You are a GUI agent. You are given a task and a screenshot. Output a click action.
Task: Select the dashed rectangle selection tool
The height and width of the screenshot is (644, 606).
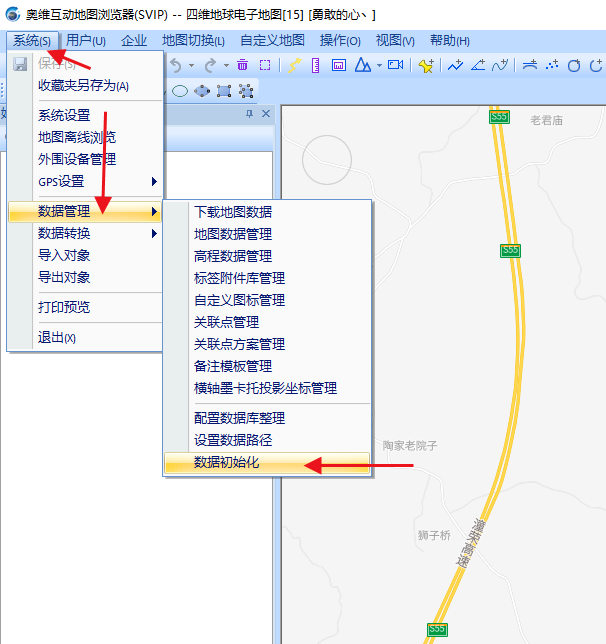pyautogui.click(x=265, y=65)
